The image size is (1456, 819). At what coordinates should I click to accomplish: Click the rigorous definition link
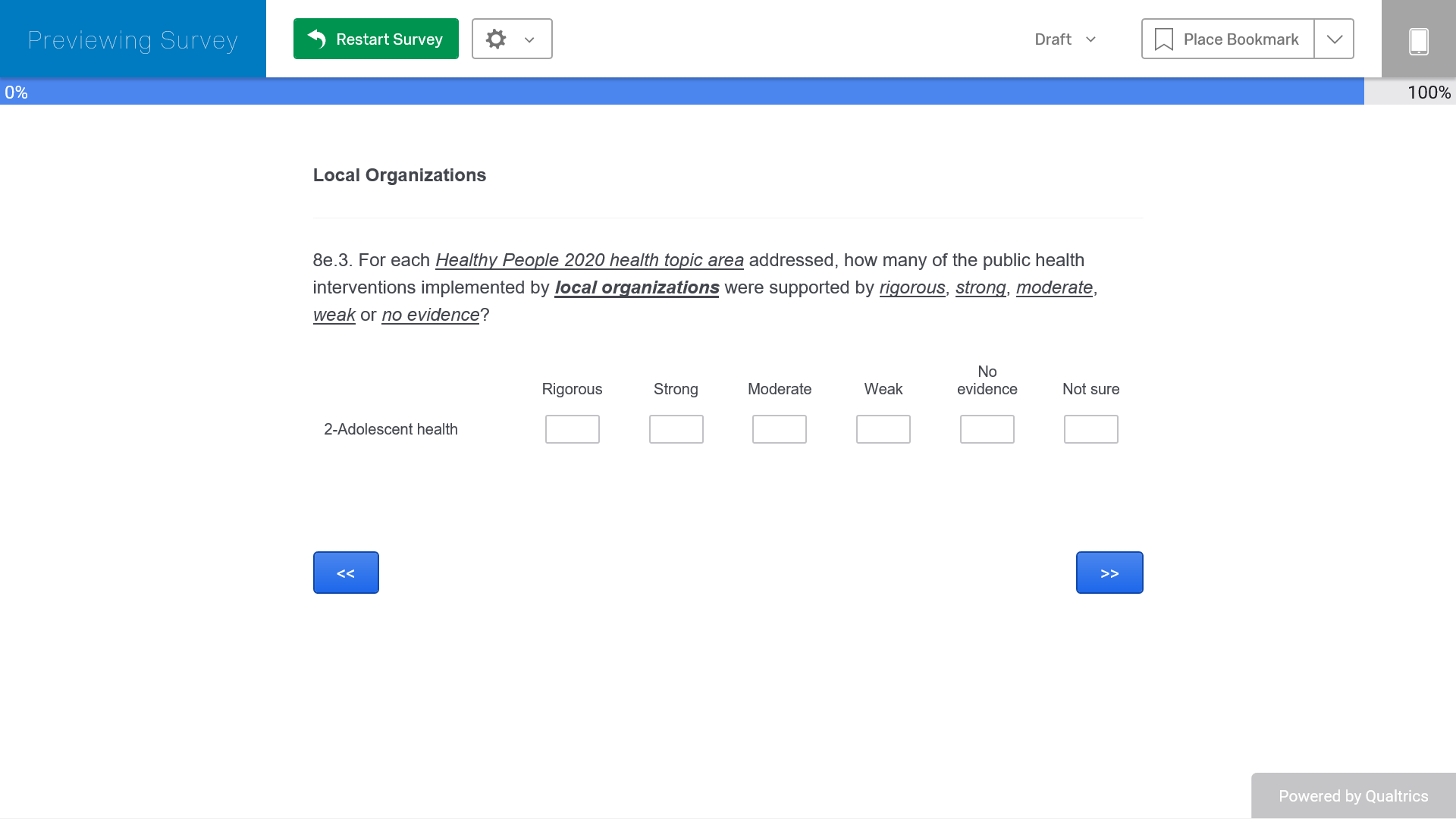click(912, 287)
